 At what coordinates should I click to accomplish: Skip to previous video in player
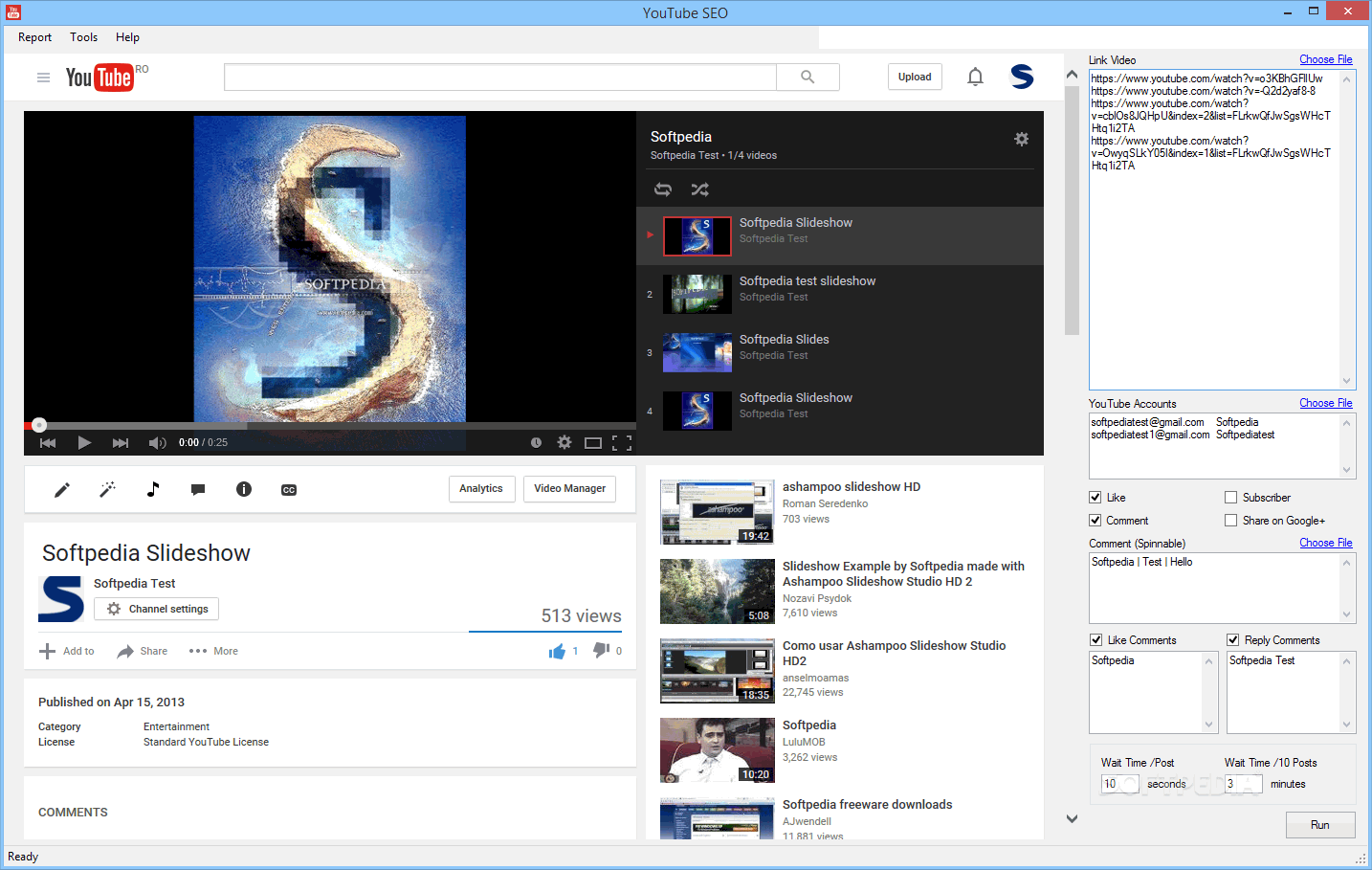[x=48, y=442]
